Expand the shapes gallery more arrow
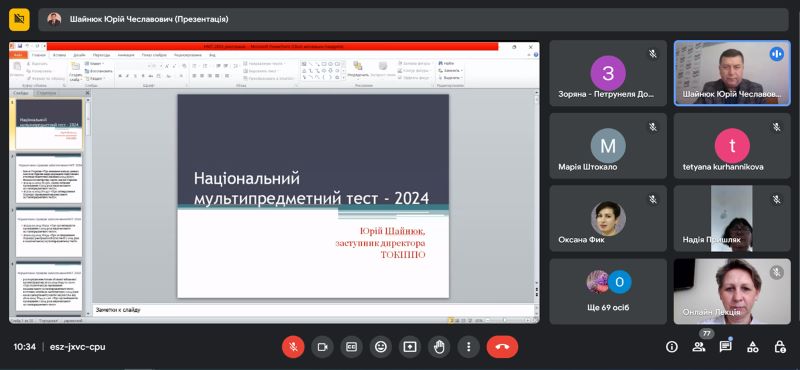This screenshot has height=370, width=800. coord(343,78)
